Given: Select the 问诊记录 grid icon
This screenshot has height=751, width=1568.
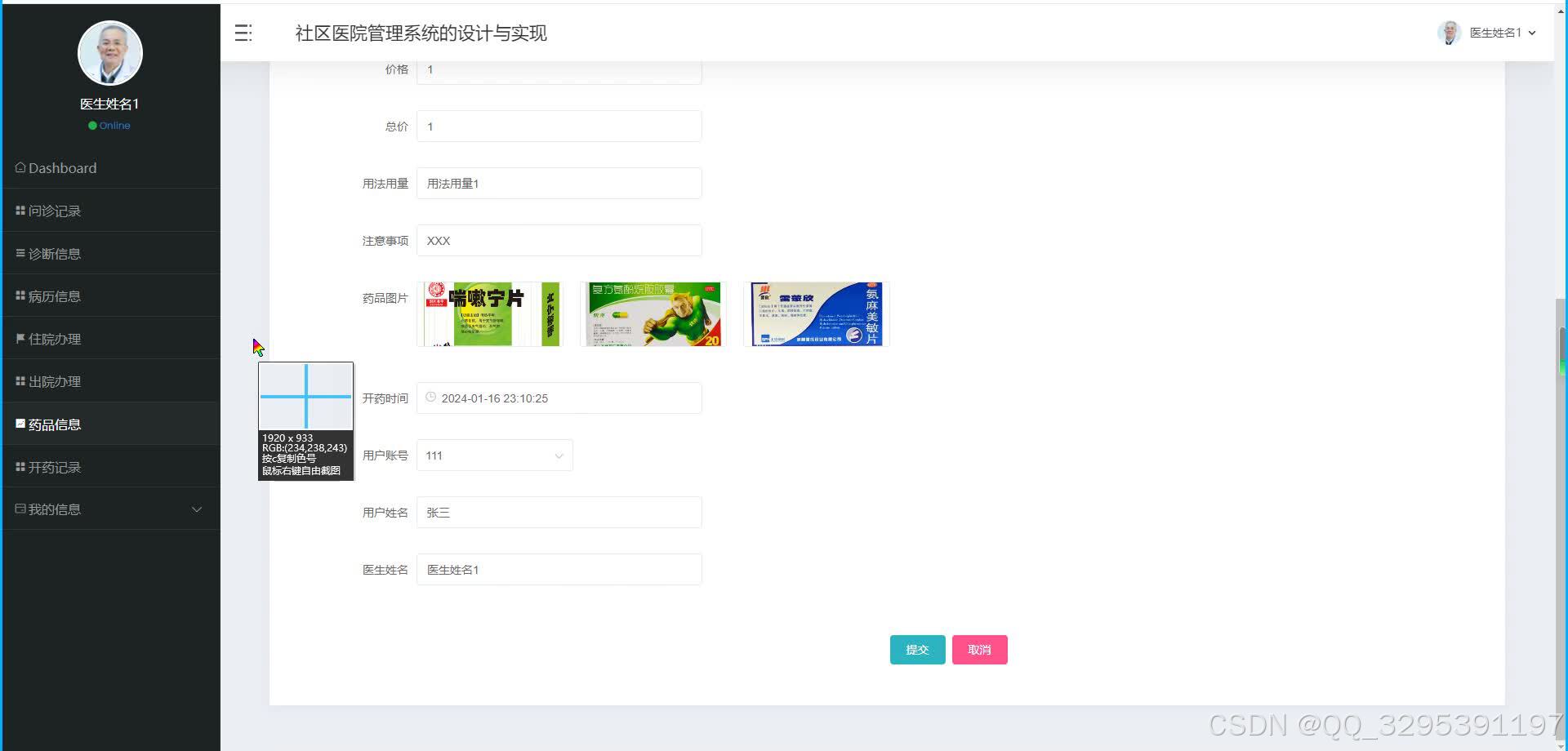Looking at the screenshot, I should [x=20, y=210].
